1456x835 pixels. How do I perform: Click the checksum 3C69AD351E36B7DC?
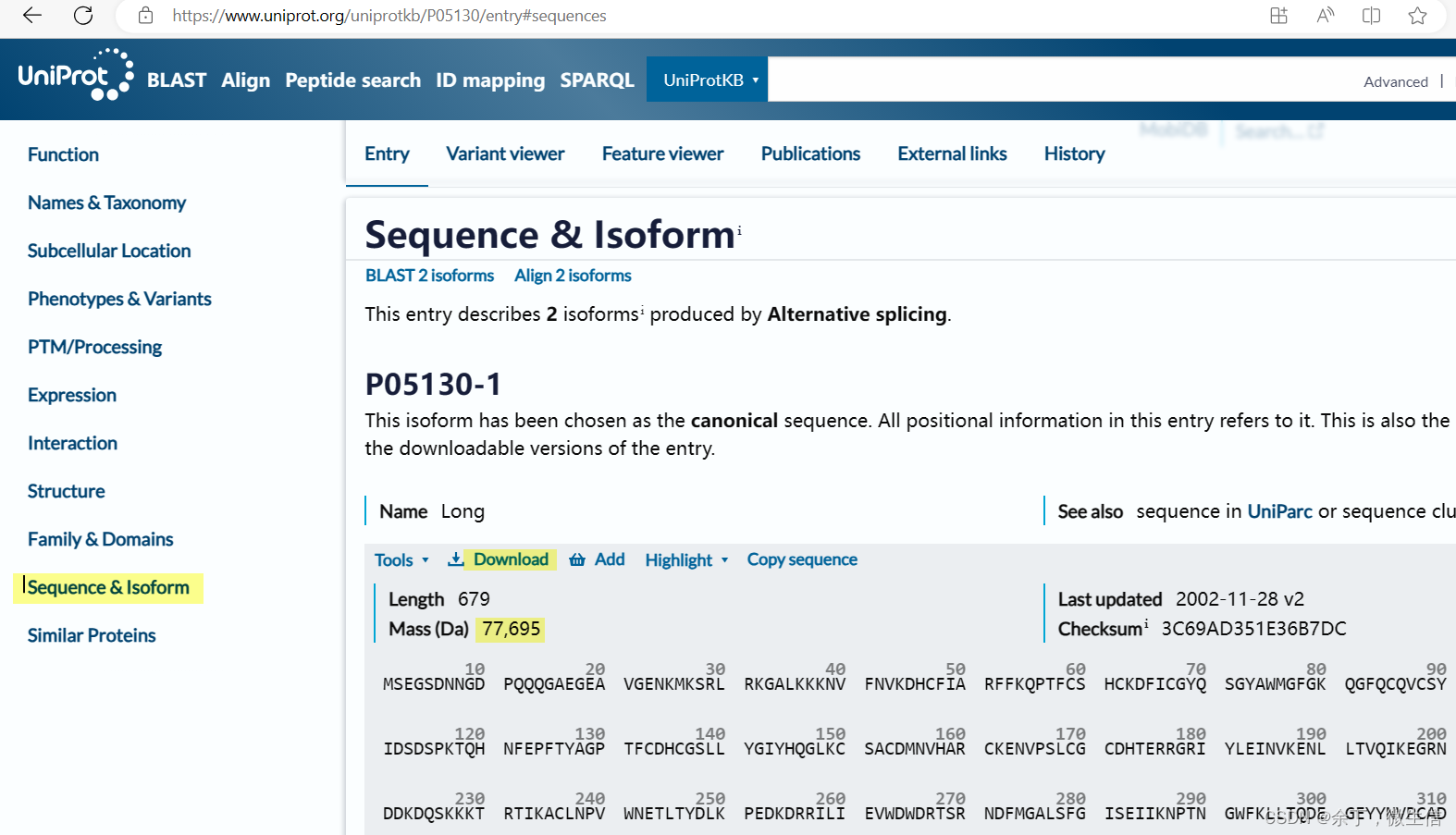click(x=1253, y=629)
